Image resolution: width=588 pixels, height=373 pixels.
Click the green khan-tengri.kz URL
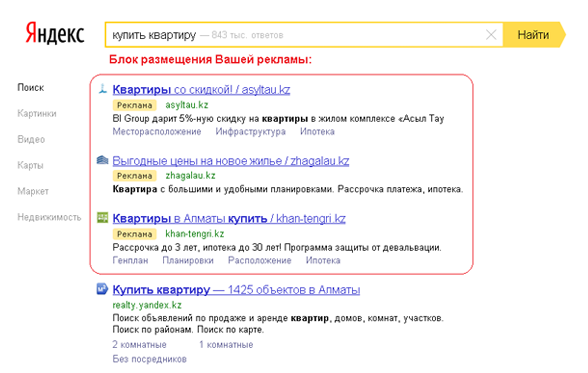click(195, 234)
